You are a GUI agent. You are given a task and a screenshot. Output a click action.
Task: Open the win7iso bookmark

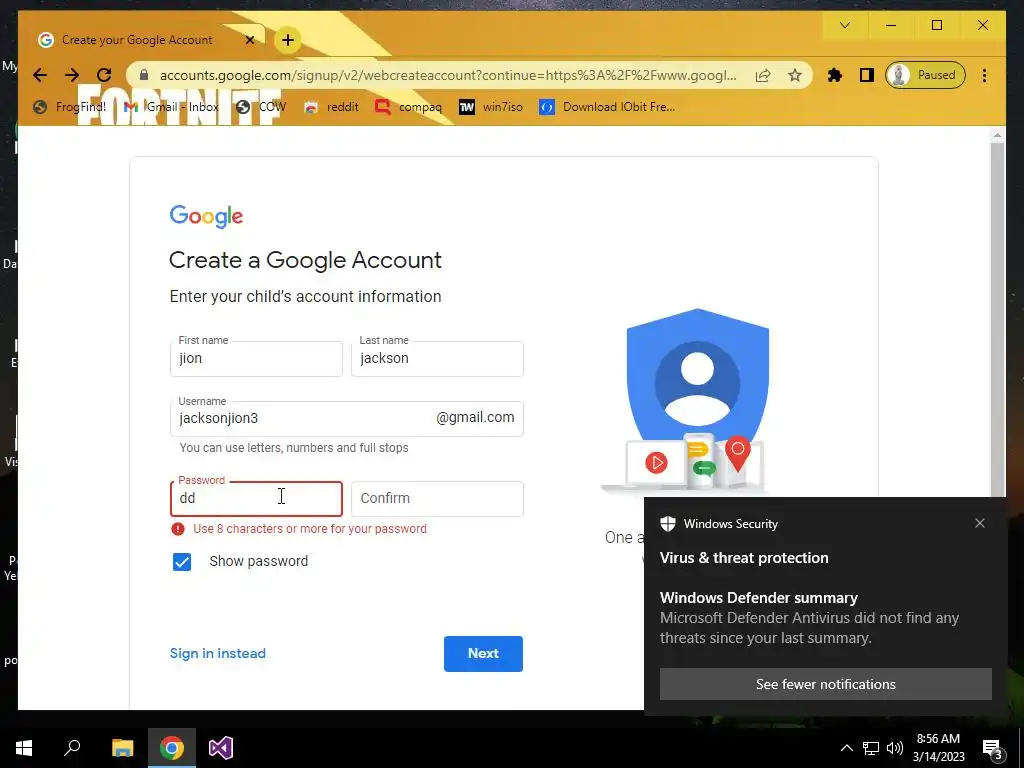click(490, 106)
